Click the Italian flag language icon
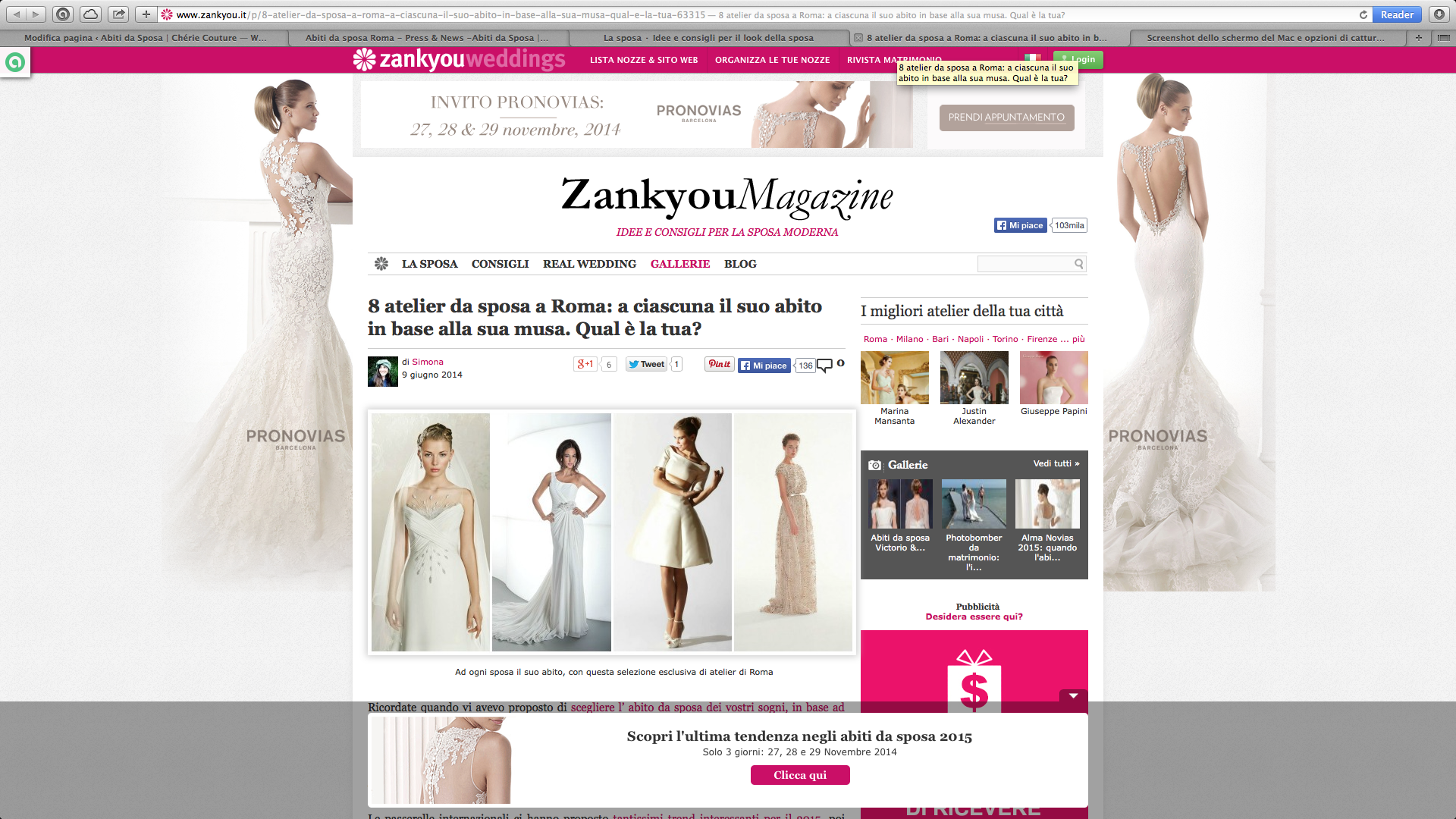This screenshot has height=819, width=1456. click(1032, 58)
